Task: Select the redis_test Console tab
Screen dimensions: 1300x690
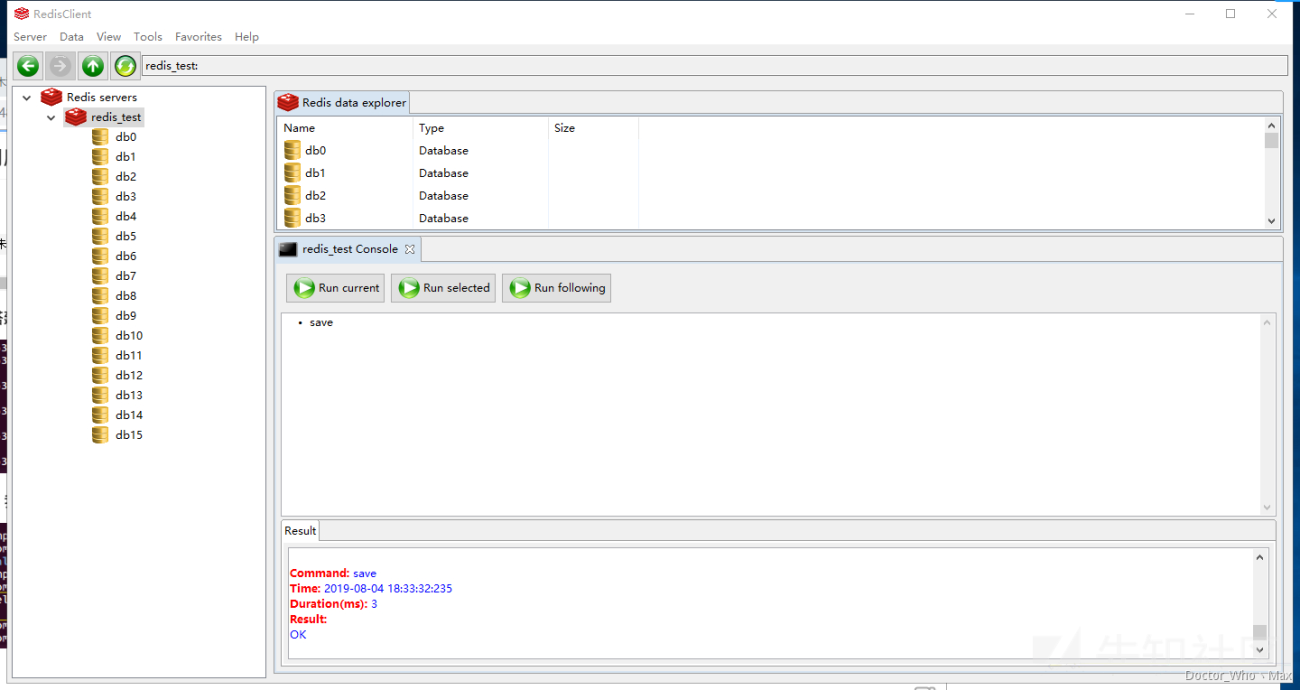Action: [x=348, y=249]
